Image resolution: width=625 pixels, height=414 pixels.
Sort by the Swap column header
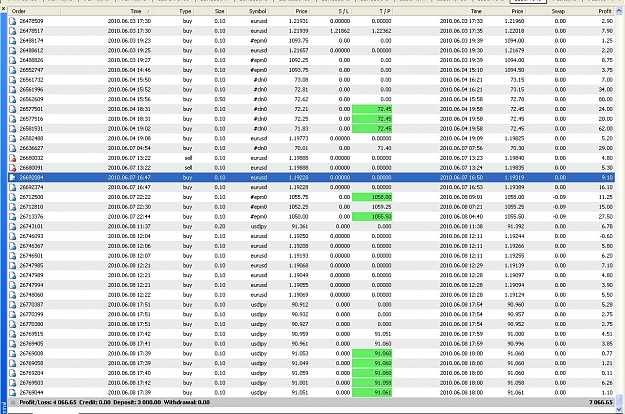[546, 11]
